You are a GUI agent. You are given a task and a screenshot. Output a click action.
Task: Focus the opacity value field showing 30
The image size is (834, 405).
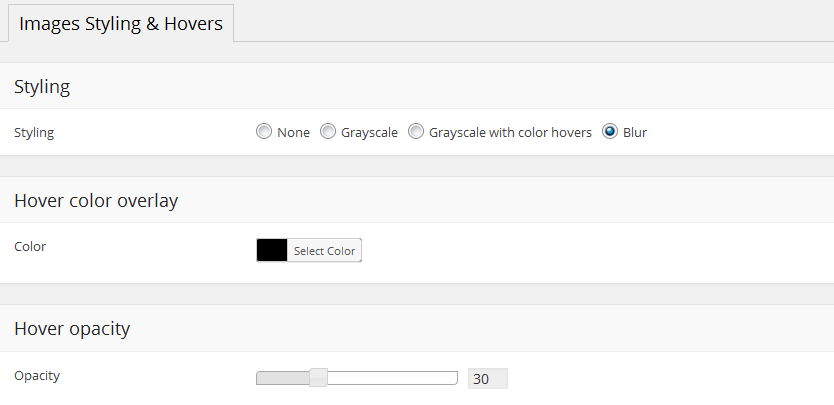[487, 379]
